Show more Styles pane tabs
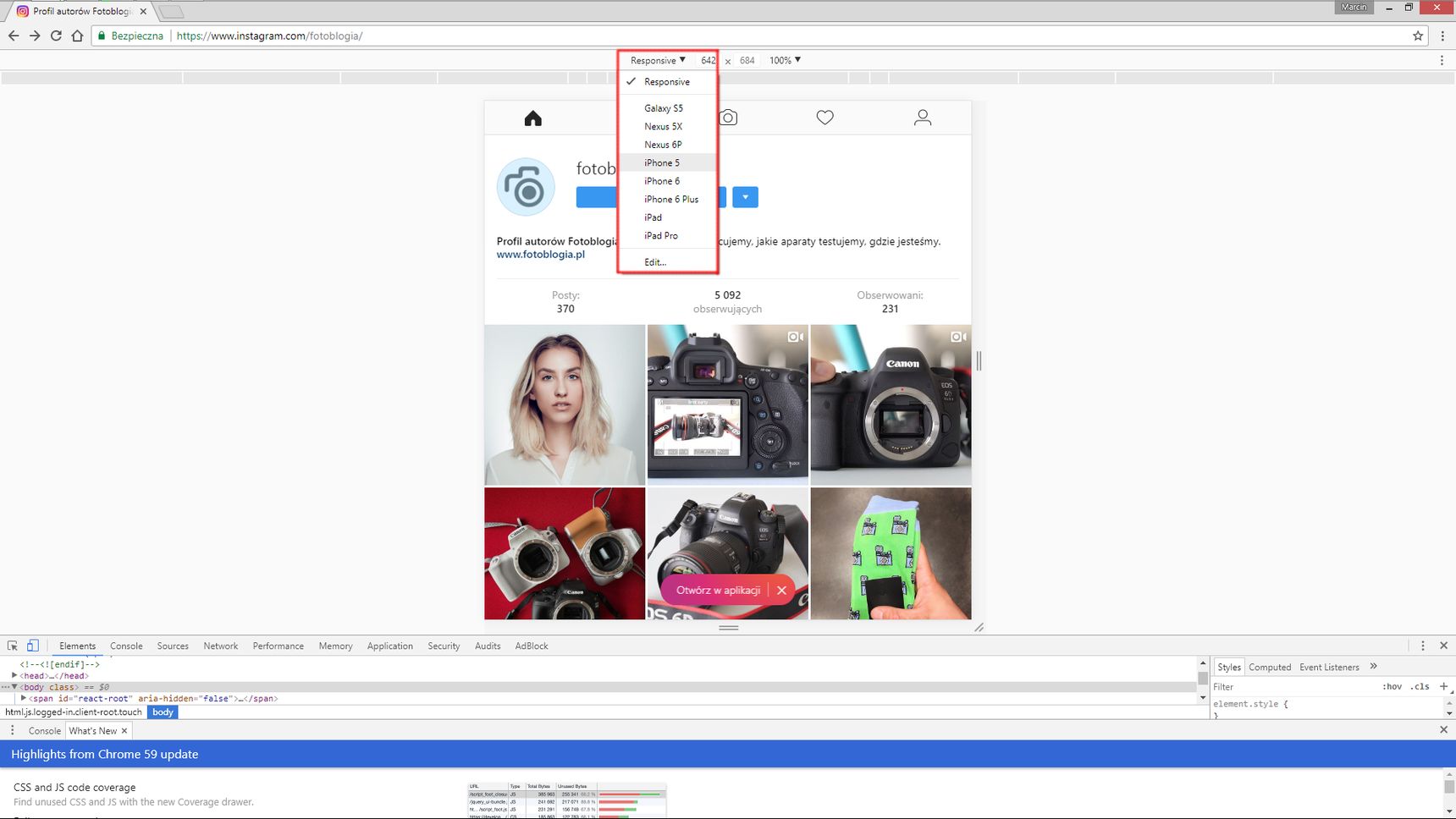Screen dimensions: 1456x819 [x=1374, y=667]
